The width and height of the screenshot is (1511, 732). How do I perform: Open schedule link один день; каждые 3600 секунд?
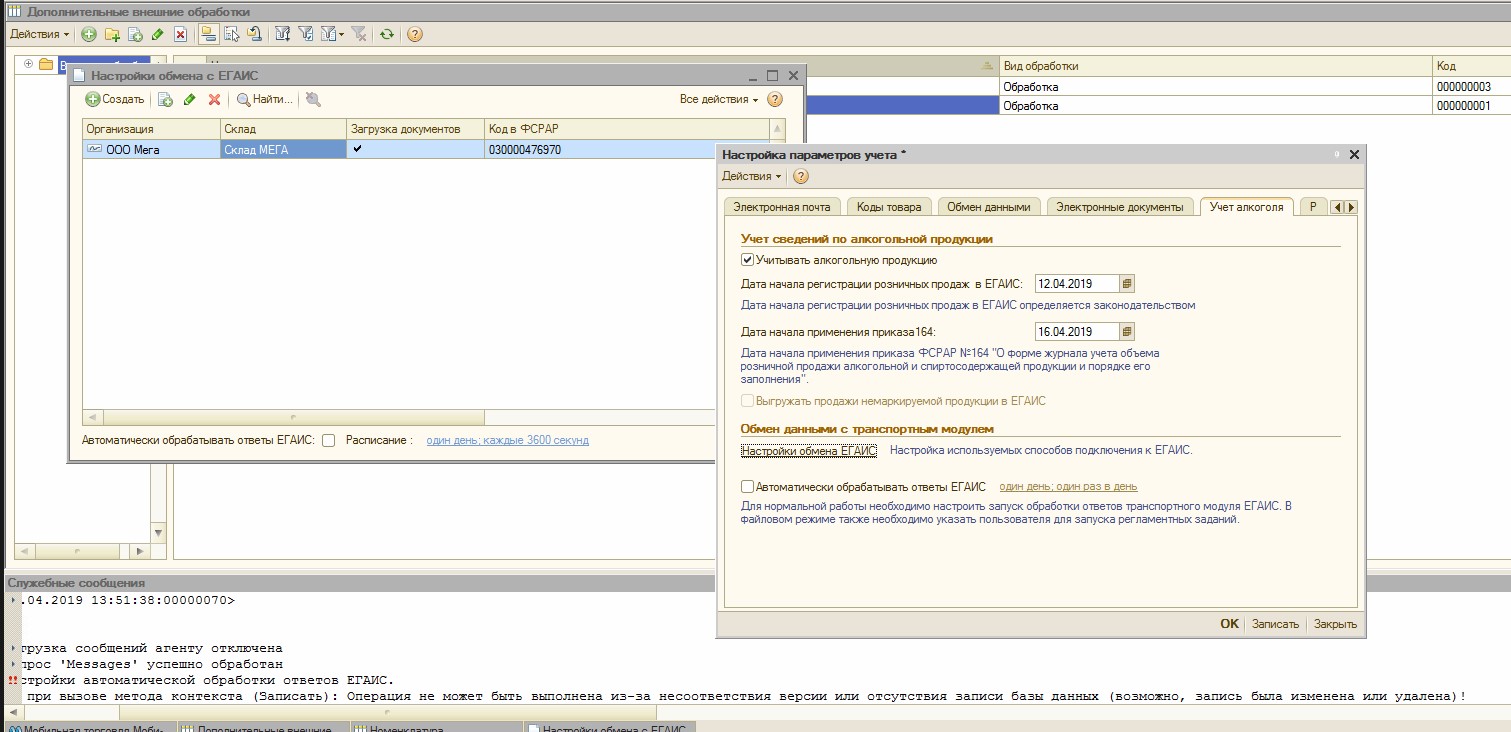pos(507,440)
